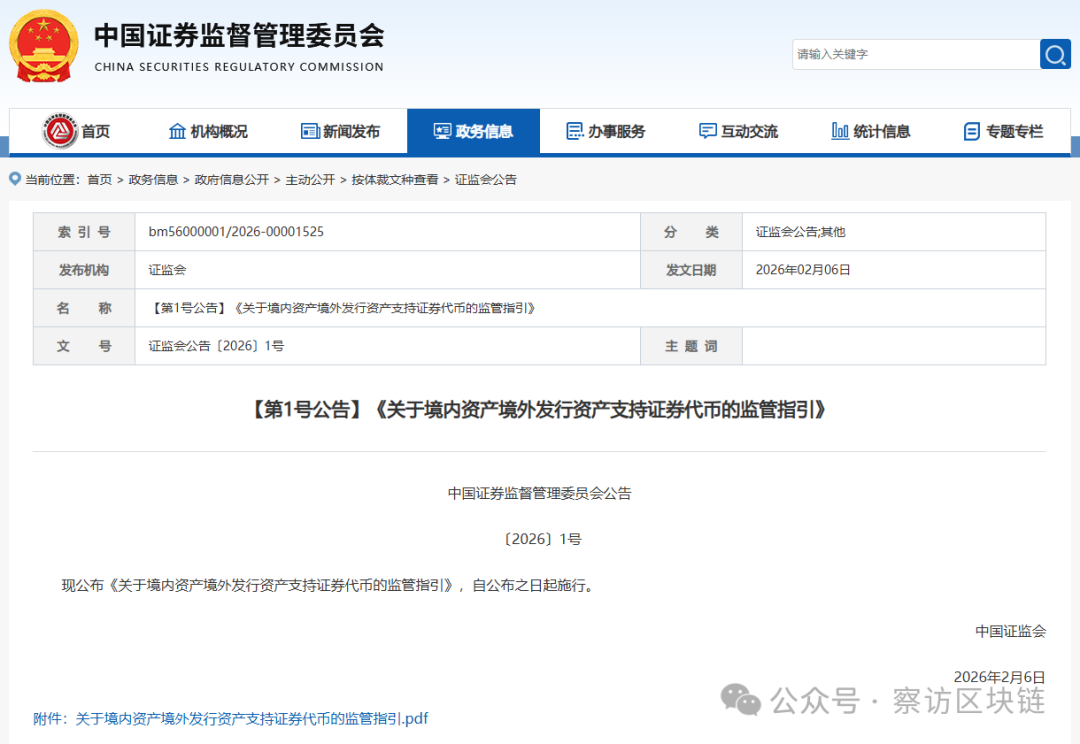Click the magnifier search button
This screenshot has height=744, width=1080.
[x=1055, y=54]
